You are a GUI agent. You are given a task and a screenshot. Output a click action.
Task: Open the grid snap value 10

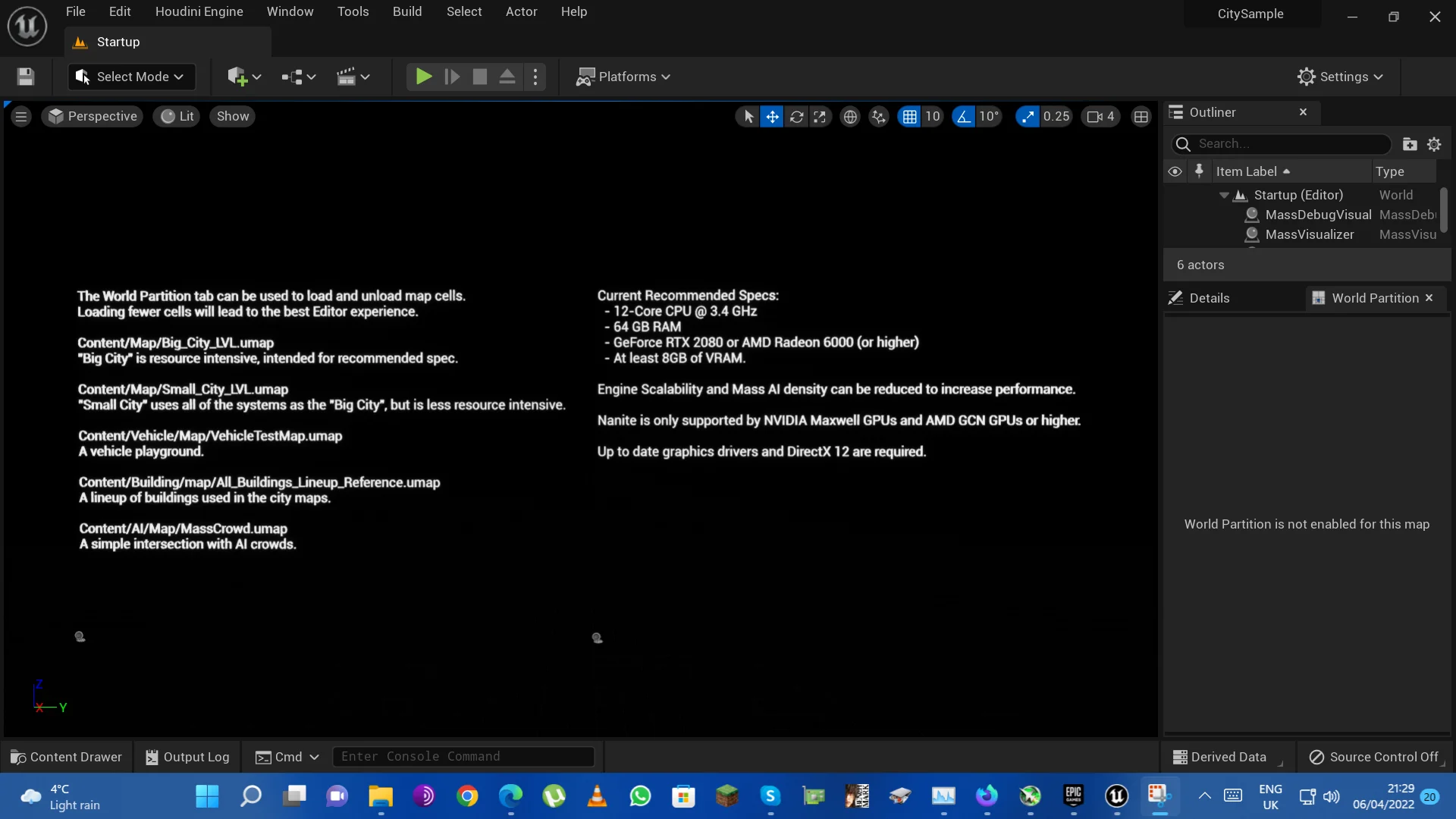pyautogui.click(x=933, y=116)
